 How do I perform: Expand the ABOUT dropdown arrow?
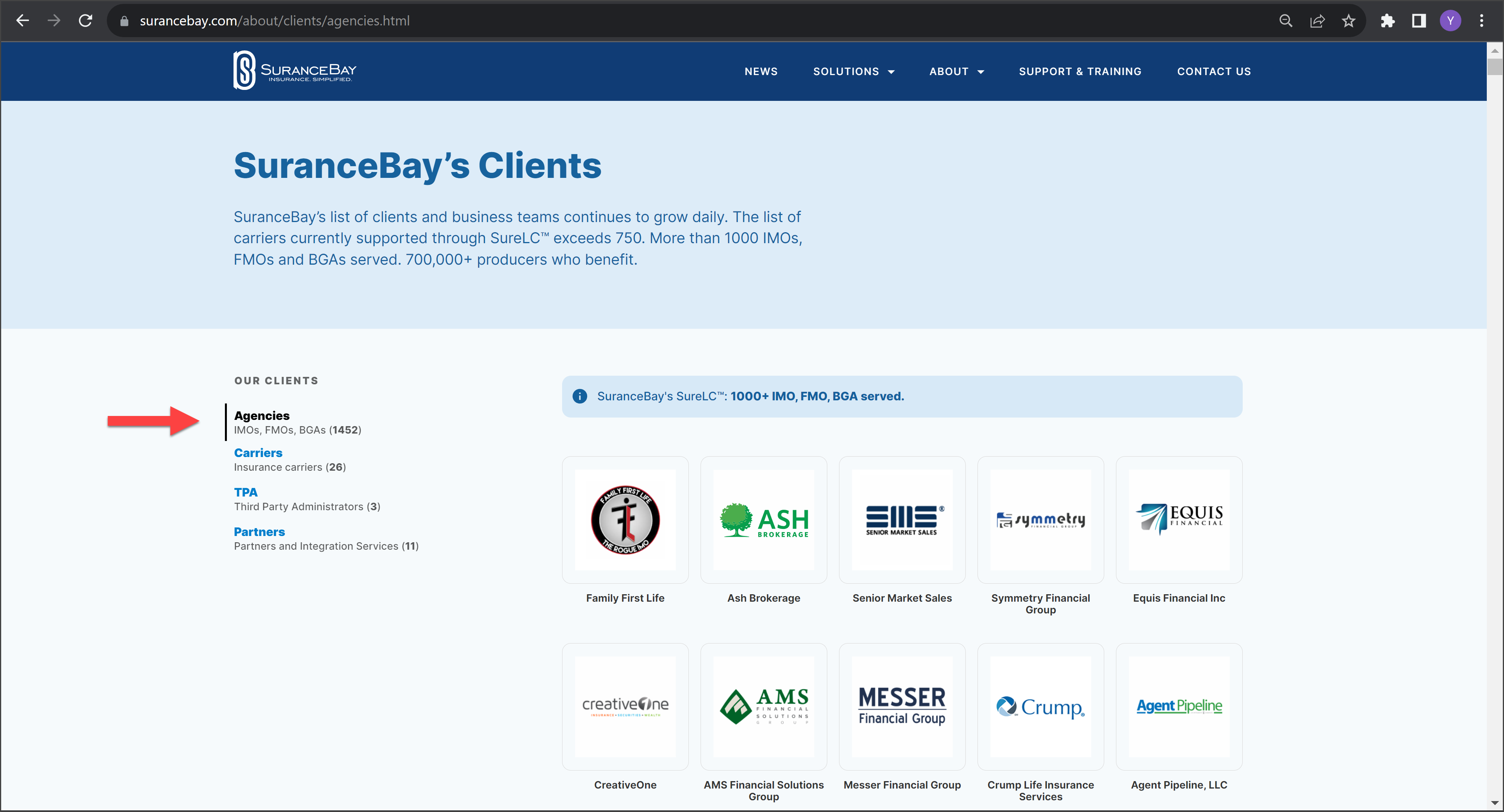pos(981,72)
